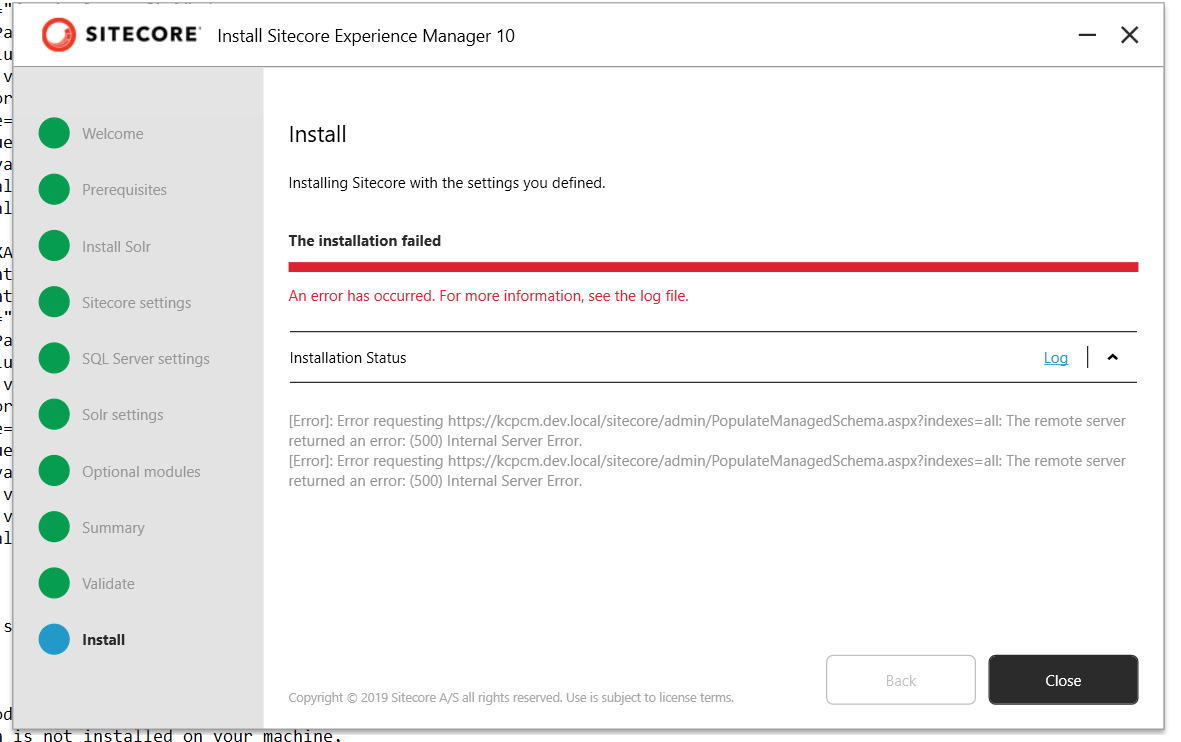Viewport: 1181px width, 742px height.
Task: Click the 'Installation Status' label
Action: coord(347,358)
